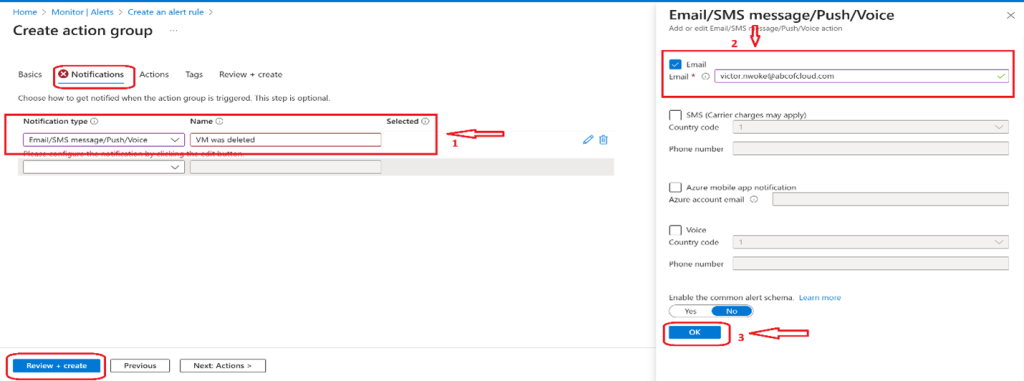The width and height of the screenshot is (1024, 381).
Task: Show info tooltip for Azure account email
Action: [x=754, y=200]
